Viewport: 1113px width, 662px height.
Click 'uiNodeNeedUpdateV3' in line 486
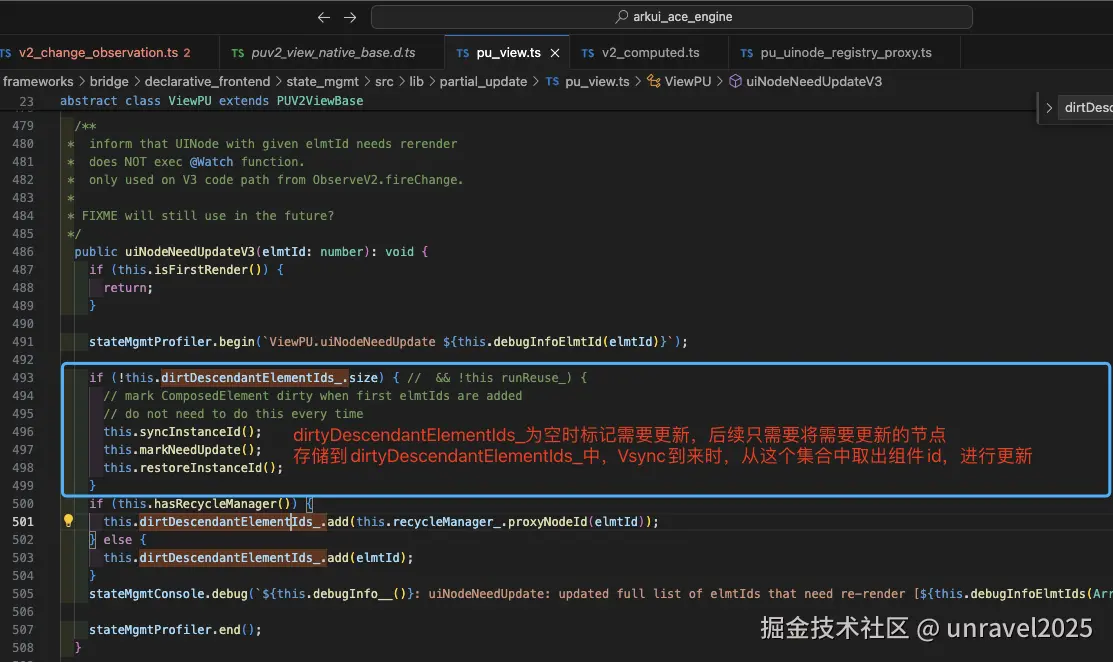click(x=190, y=252)
